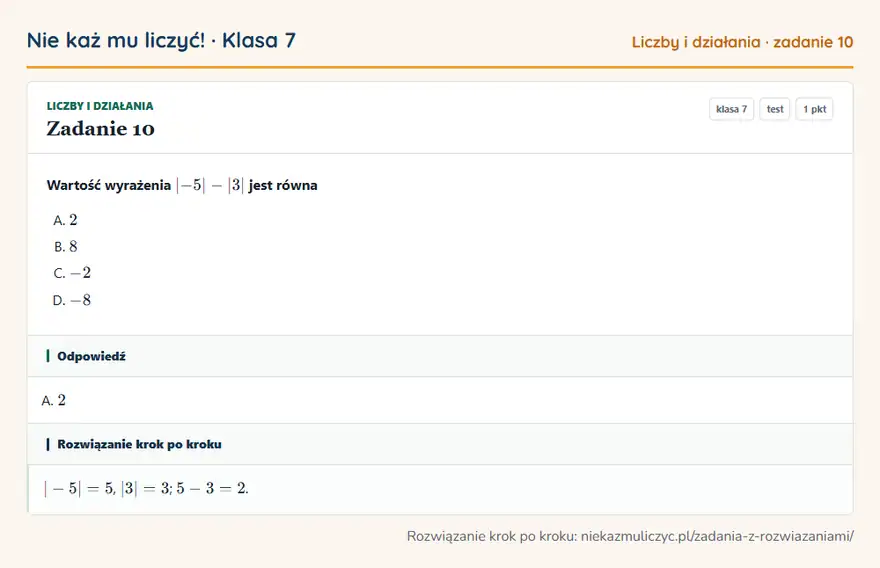
Task: Open niekazmuliczyc.pl/zadania-z-rozwiazaniami/ footer link
Action: (x=717, y=536)
